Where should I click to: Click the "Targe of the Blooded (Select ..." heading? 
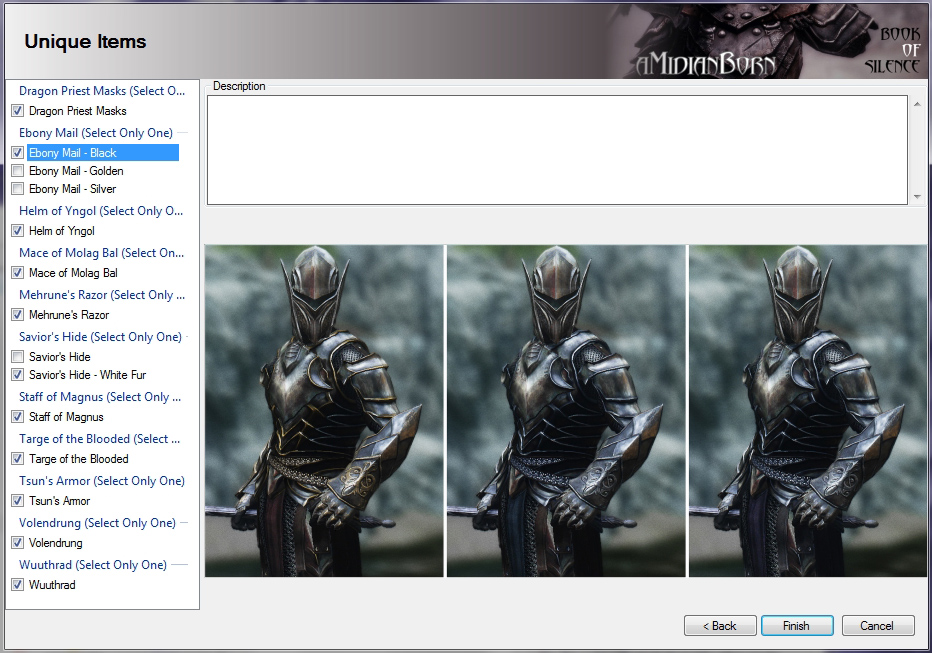(99, 439)
